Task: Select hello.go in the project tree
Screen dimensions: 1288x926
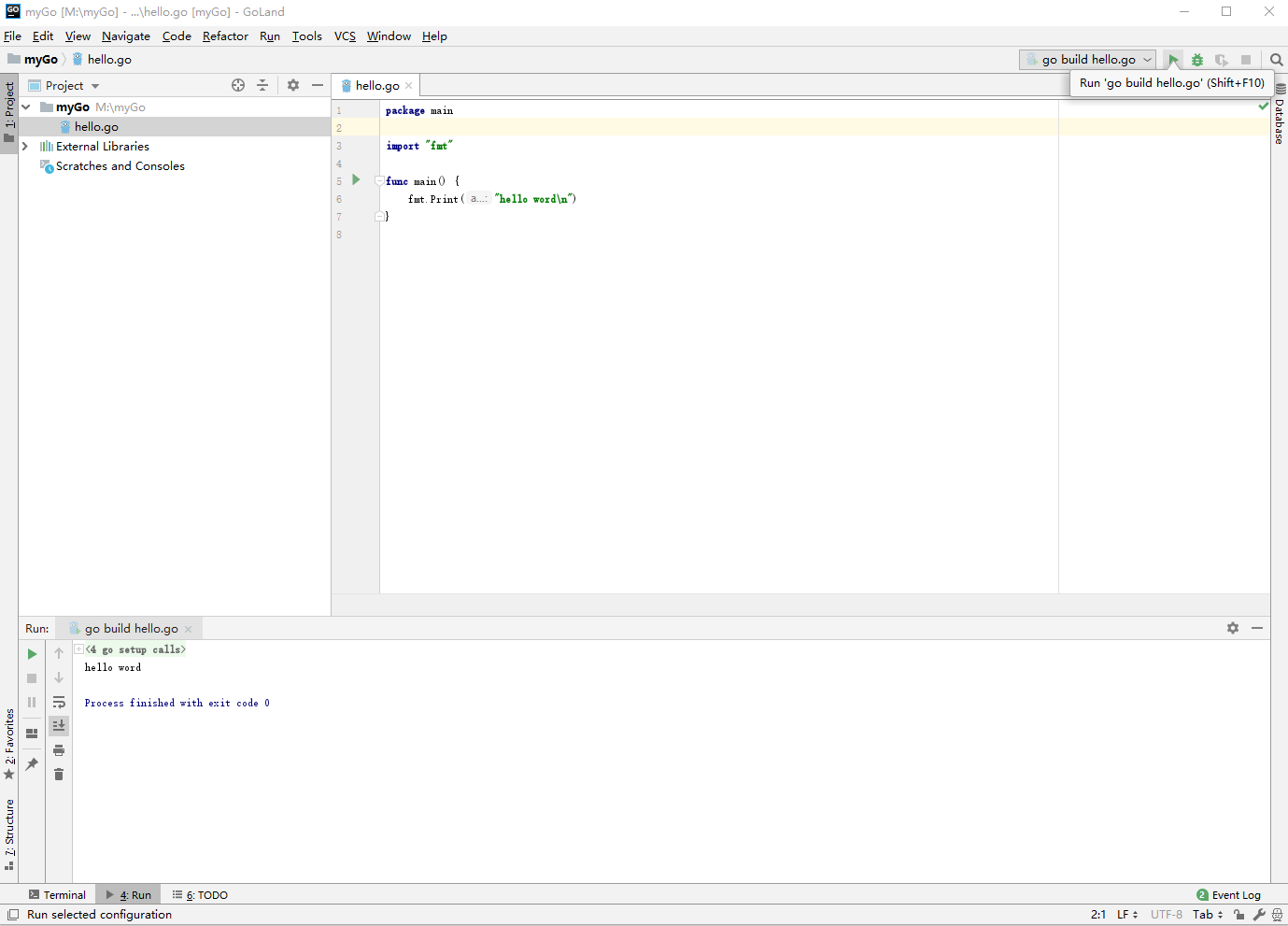Action: (174, 127)
